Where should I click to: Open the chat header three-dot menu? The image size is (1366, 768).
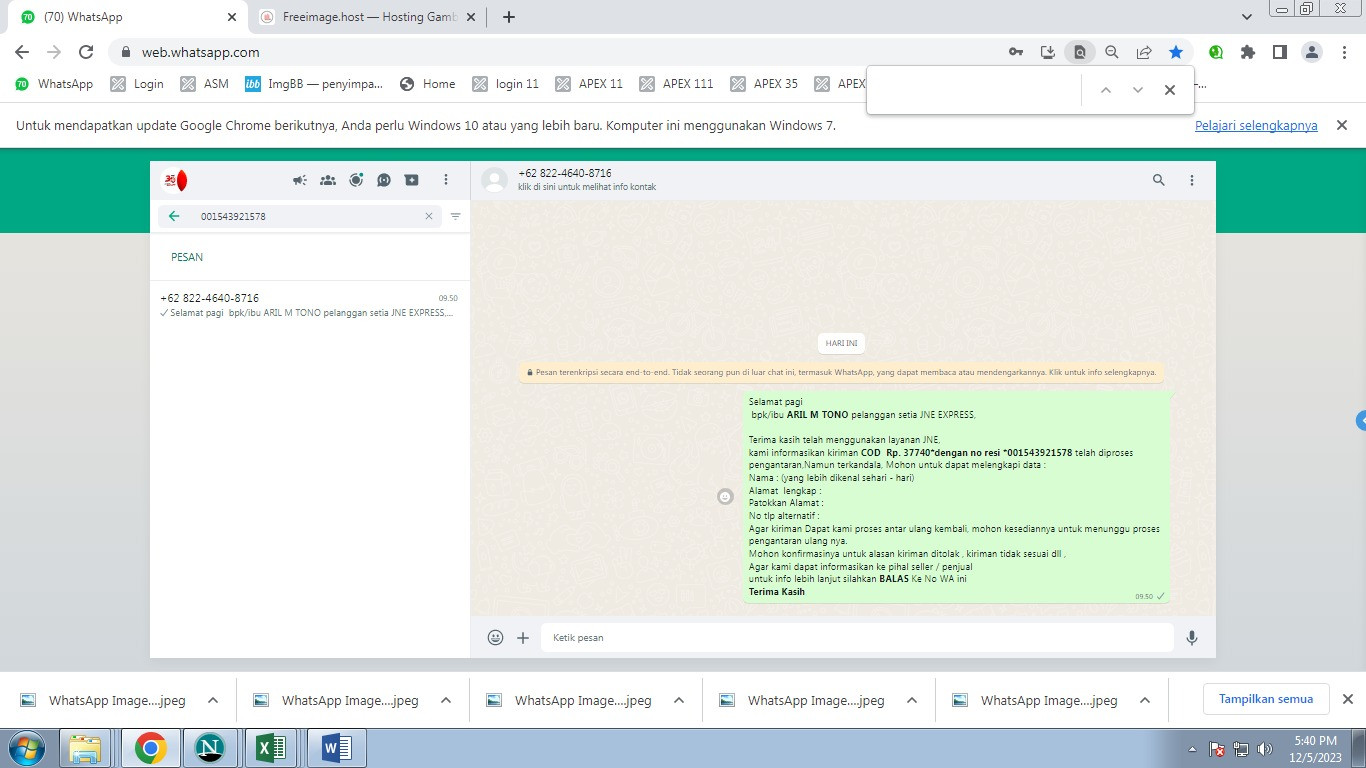[1192, 180]
